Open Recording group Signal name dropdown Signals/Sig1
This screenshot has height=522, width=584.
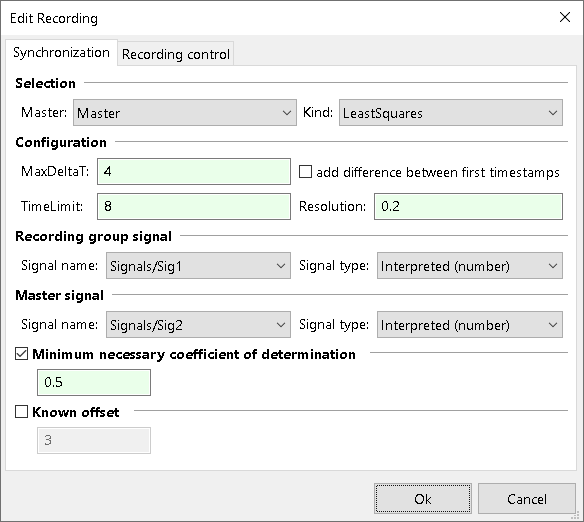tap(198, 265)
